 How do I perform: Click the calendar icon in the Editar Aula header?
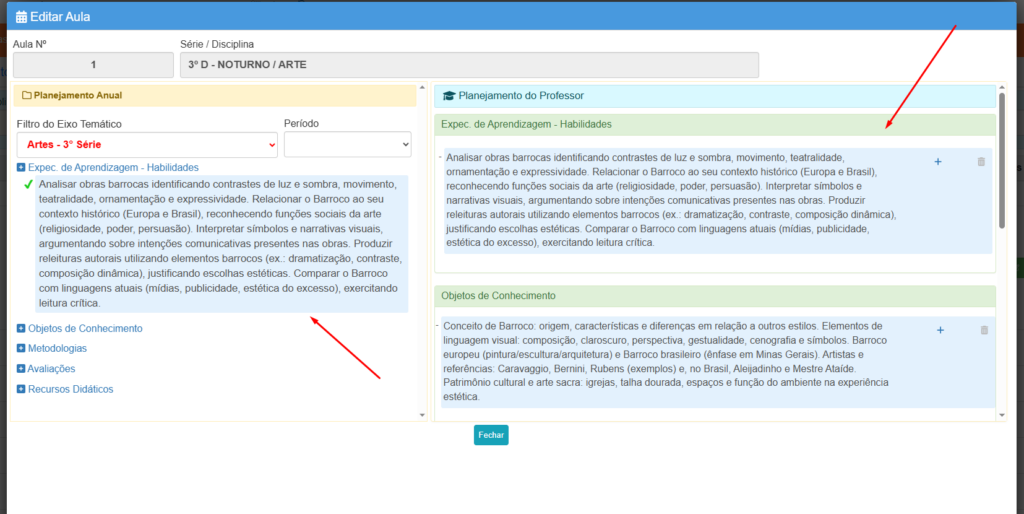point(22,16)
